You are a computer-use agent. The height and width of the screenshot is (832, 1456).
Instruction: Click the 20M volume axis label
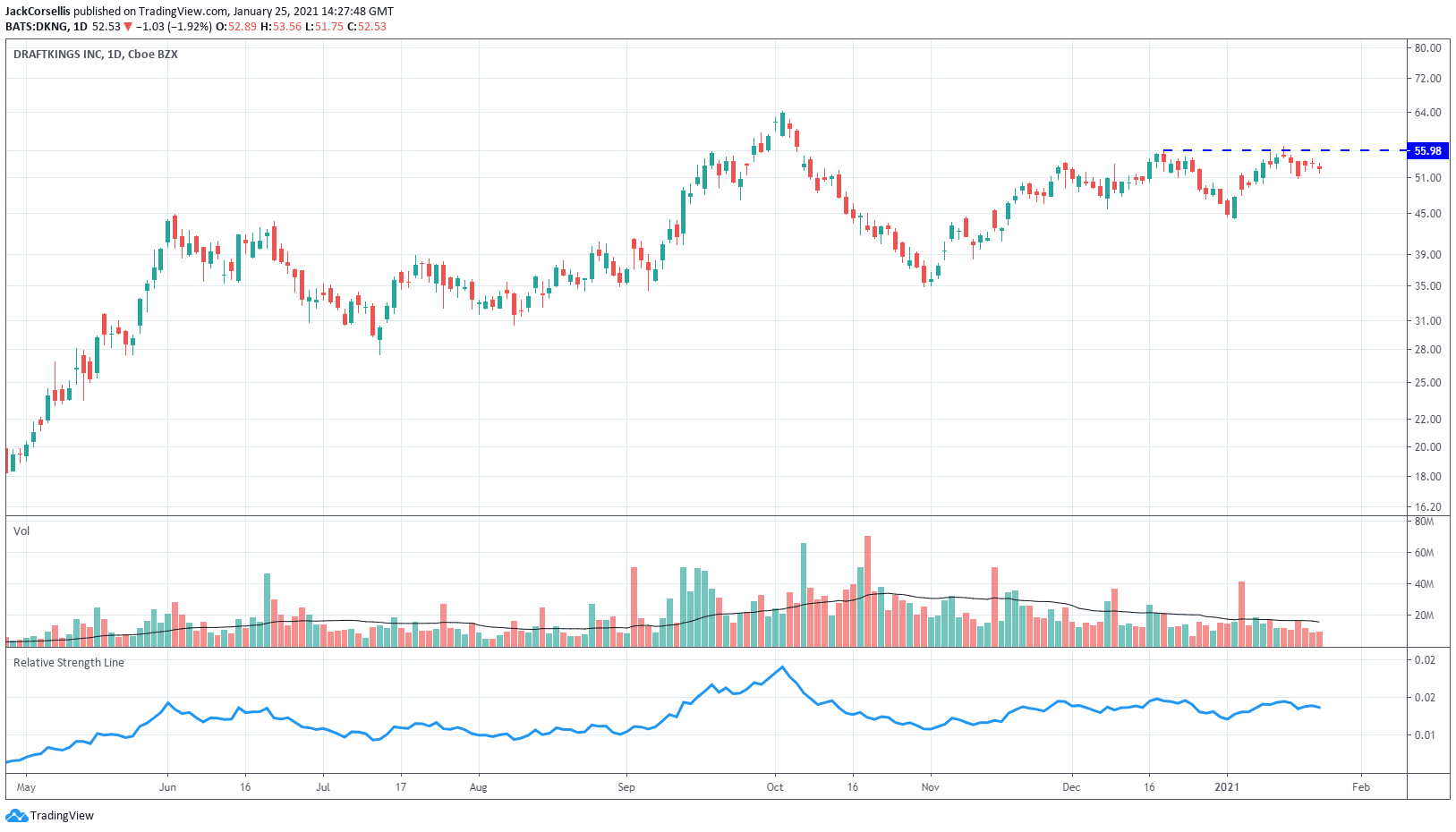click(1424, 616)
